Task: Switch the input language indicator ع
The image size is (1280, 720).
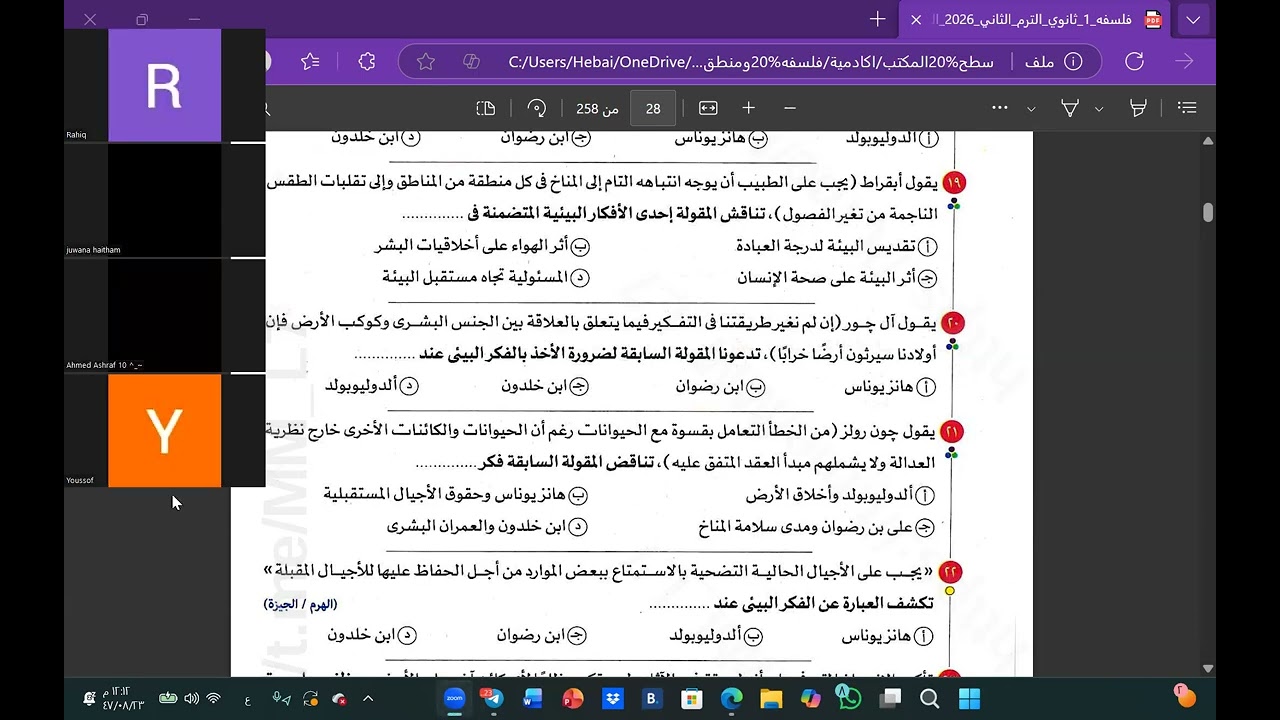Action: click(247, 699)
